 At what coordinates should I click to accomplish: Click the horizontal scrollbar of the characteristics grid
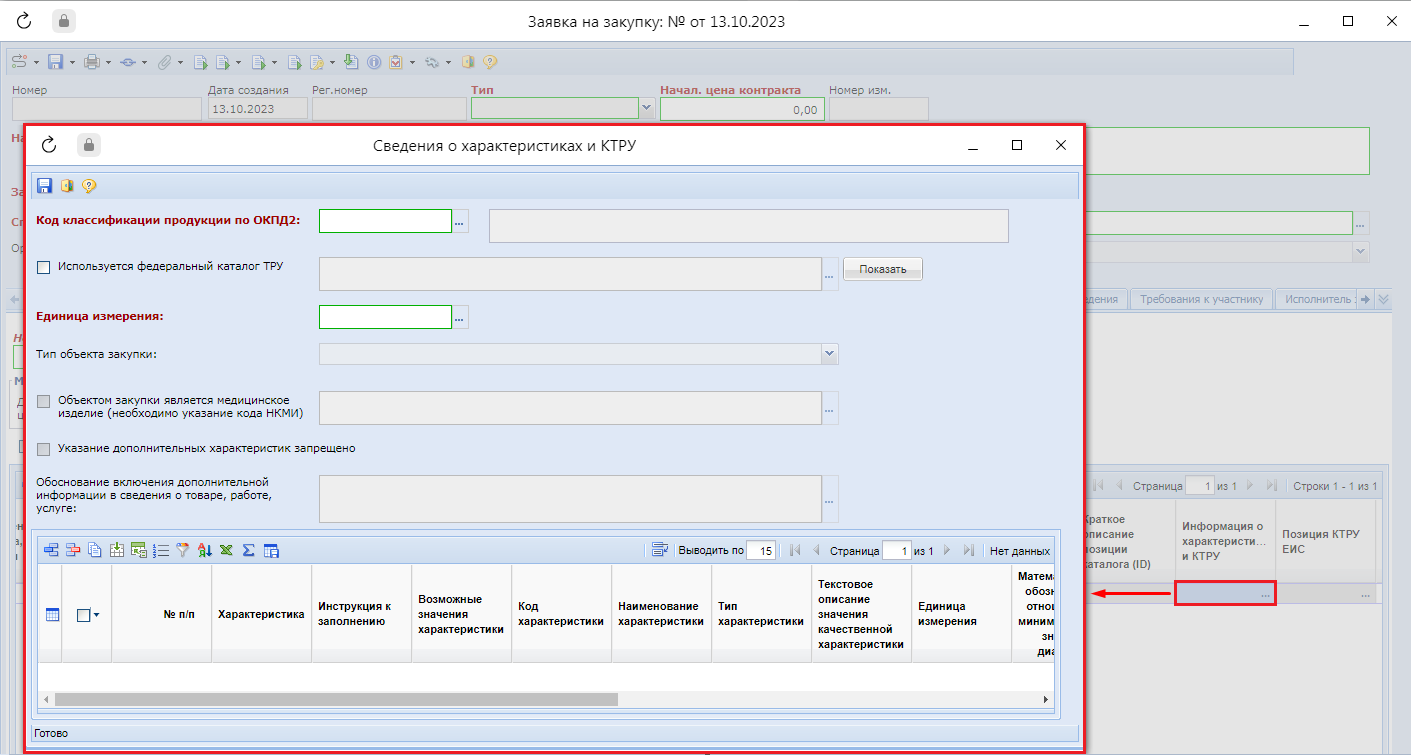tap(337, 700)
